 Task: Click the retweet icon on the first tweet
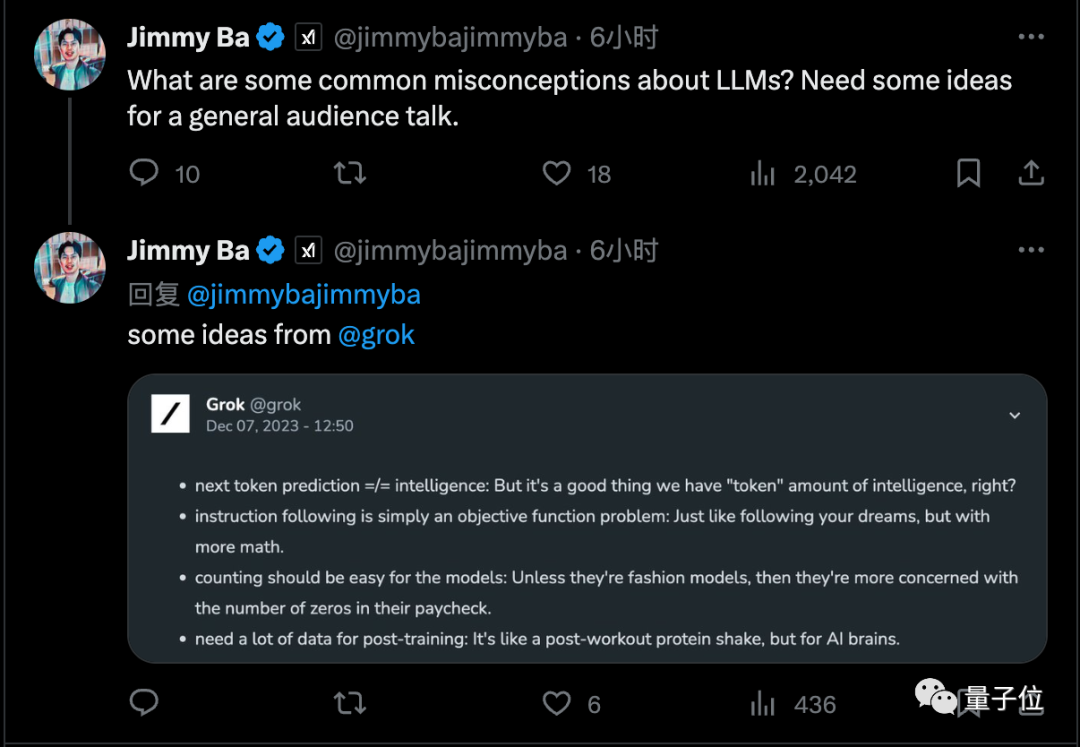tap(349, 174)
